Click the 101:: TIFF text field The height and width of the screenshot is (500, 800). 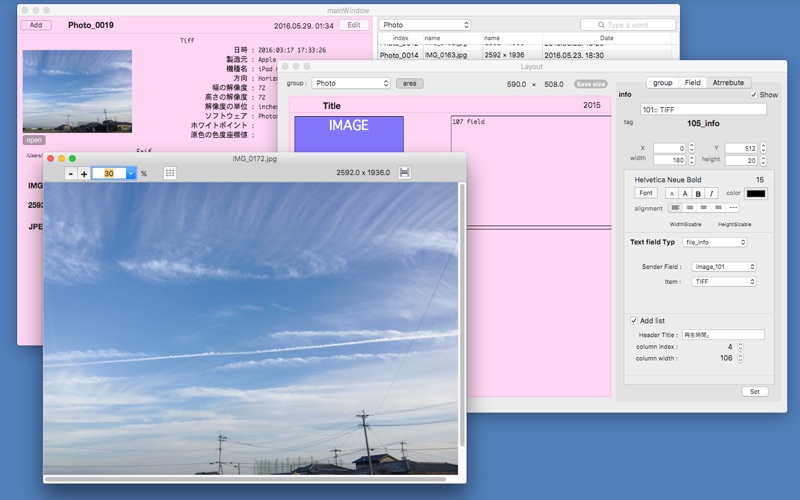click(704, 109)
